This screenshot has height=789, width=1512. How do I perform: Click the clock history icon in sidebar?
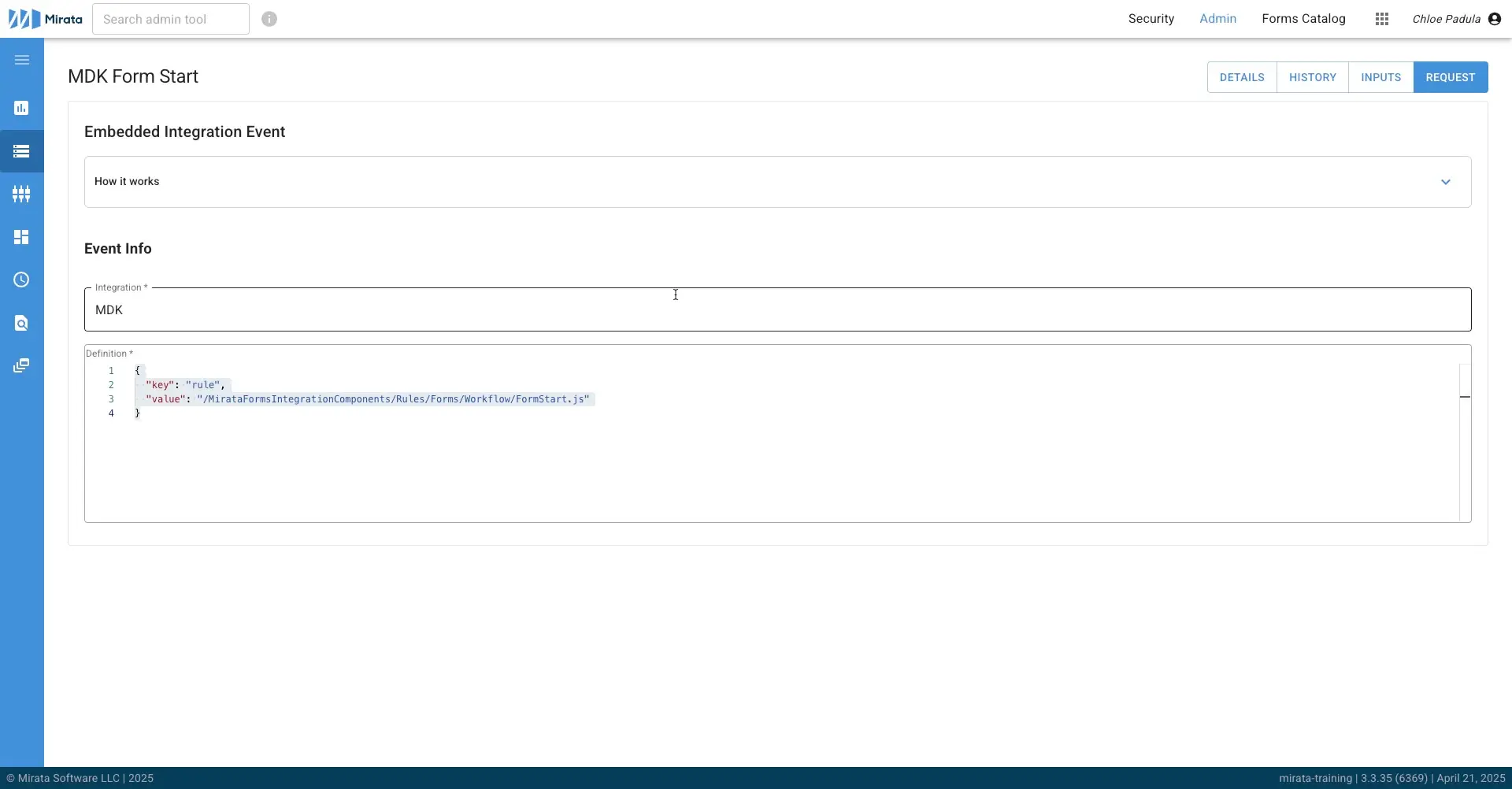tap(21, 280)
